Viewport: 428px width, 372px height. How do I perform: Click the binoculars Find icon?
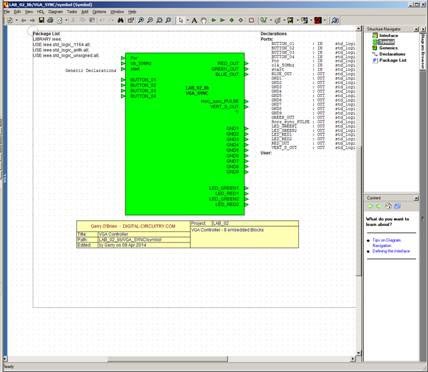click(x=120, y=20)
